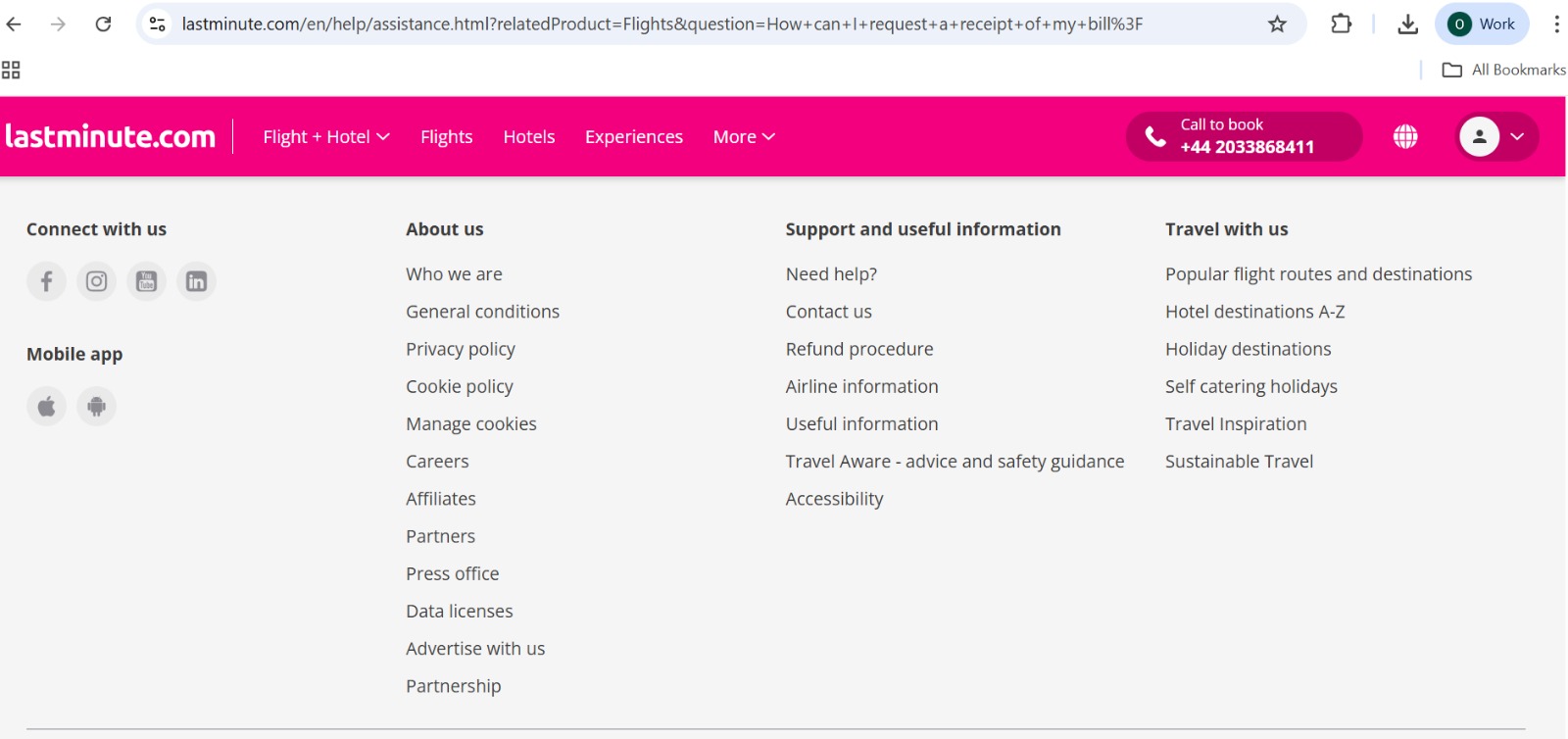Click the globe language selector icon

1405,137
